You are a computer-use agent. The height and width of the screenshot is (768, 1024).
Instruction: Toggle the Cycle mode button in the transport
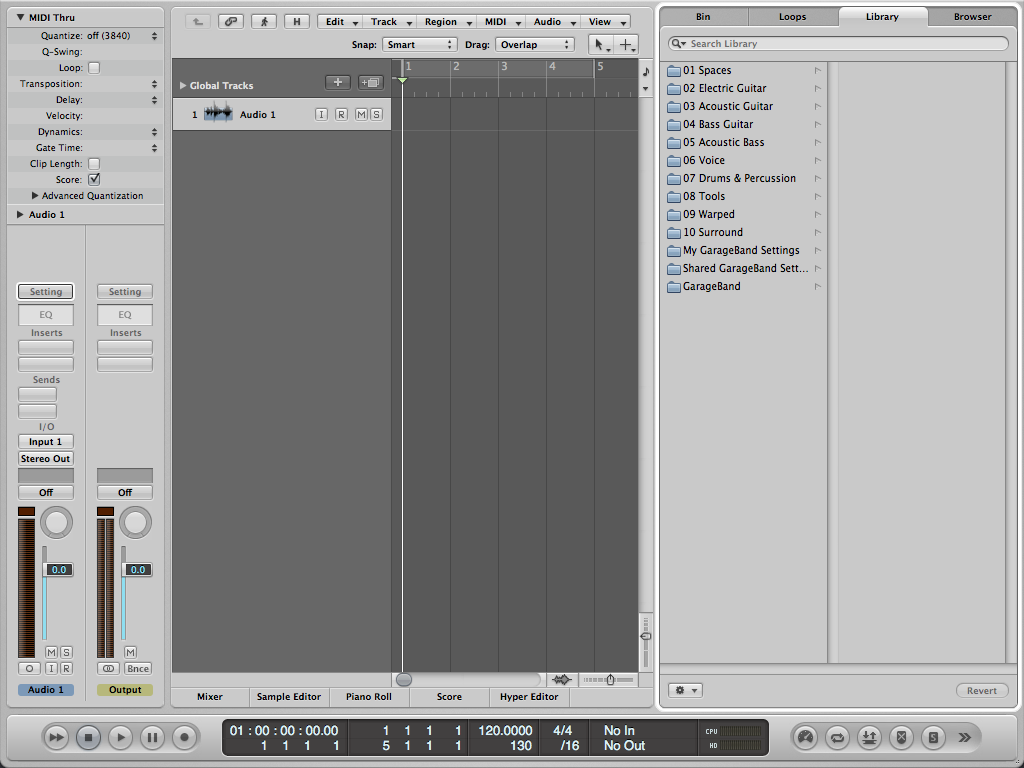[x=837, y=738]
